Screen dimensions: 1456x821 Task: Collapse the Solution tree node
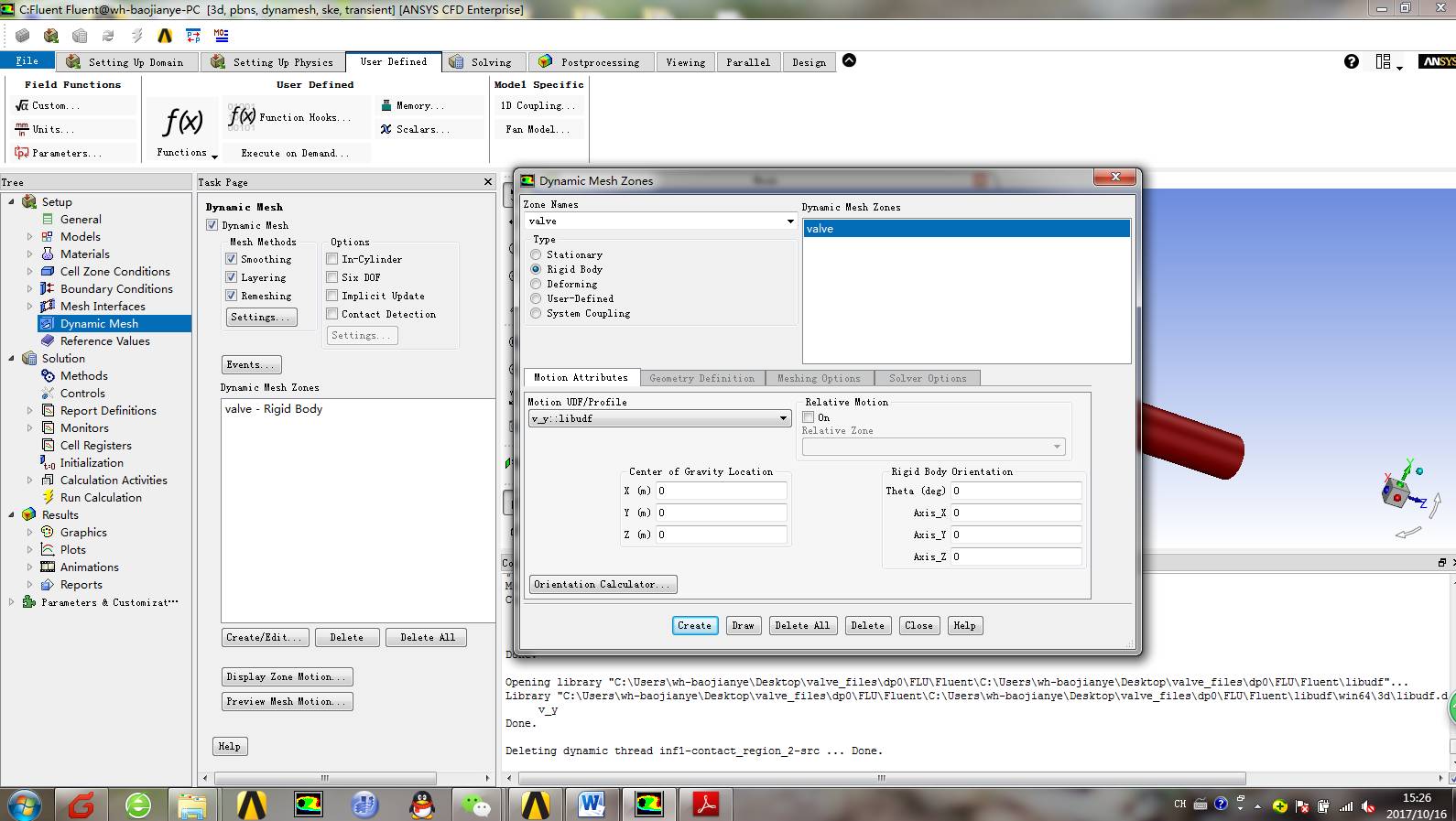click(x=11, y=359)
